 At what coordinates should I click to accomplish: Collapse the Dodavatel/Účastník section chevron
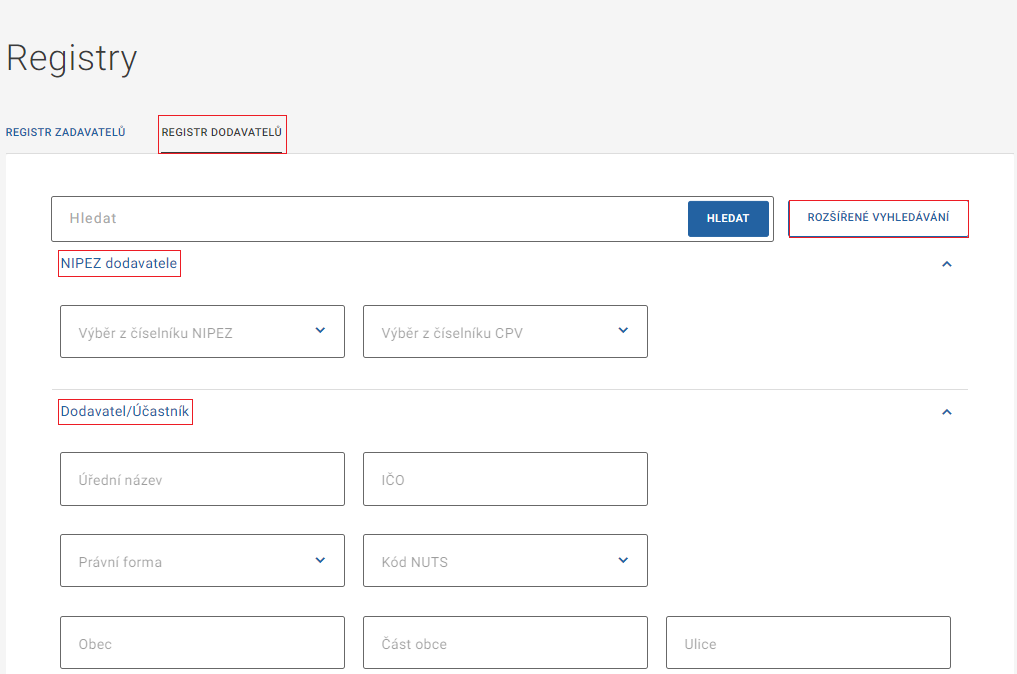[x=947, y=412]
